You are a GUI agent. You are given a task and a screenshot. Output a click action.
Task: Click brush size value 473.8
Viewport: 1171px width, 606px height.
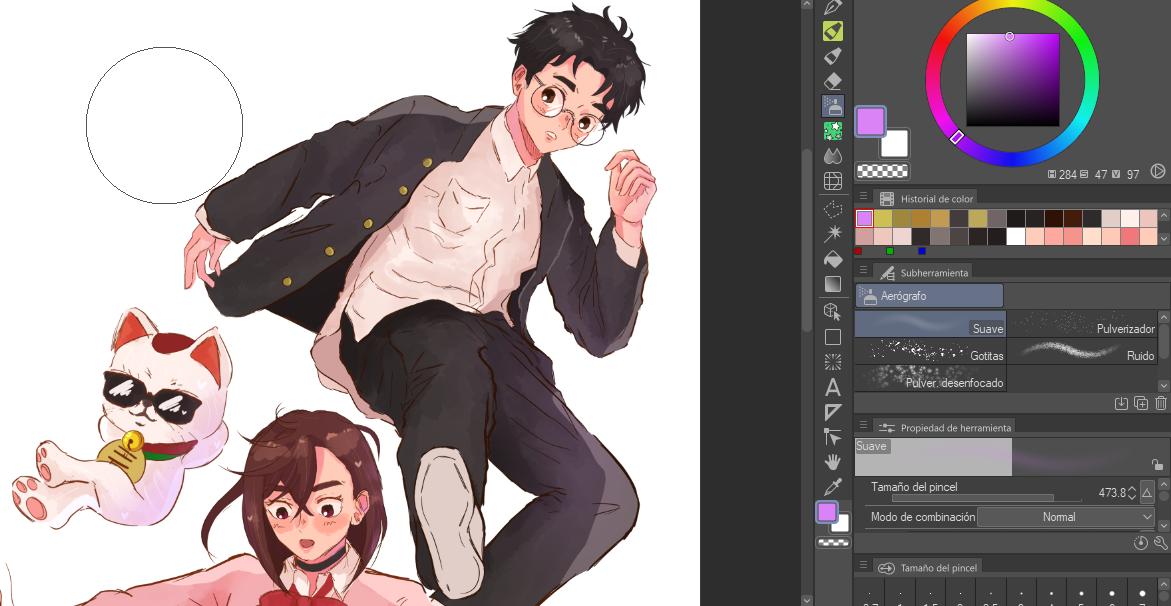tap(1112, 492)
